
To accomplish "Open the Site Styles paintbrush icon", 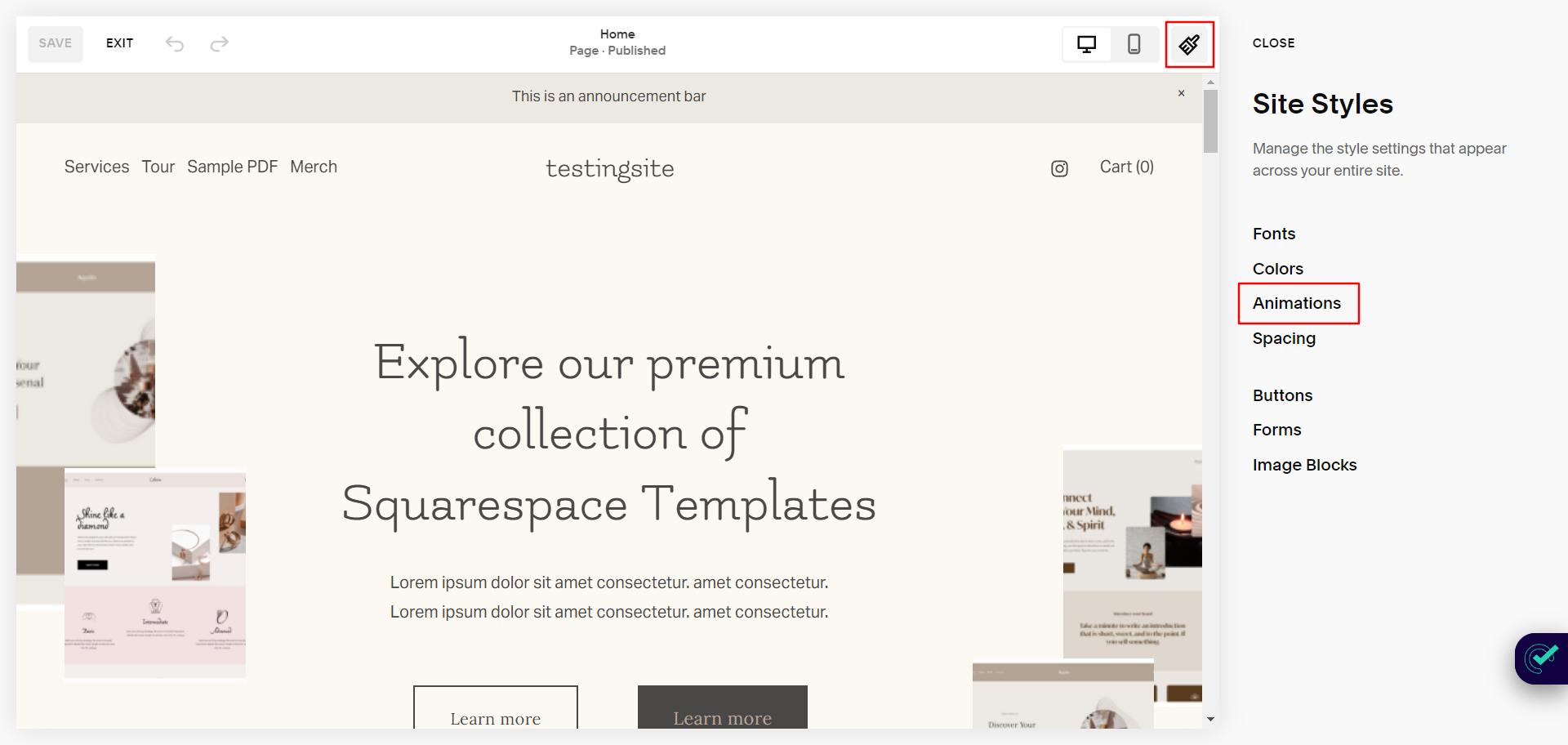I will 1189,44.
